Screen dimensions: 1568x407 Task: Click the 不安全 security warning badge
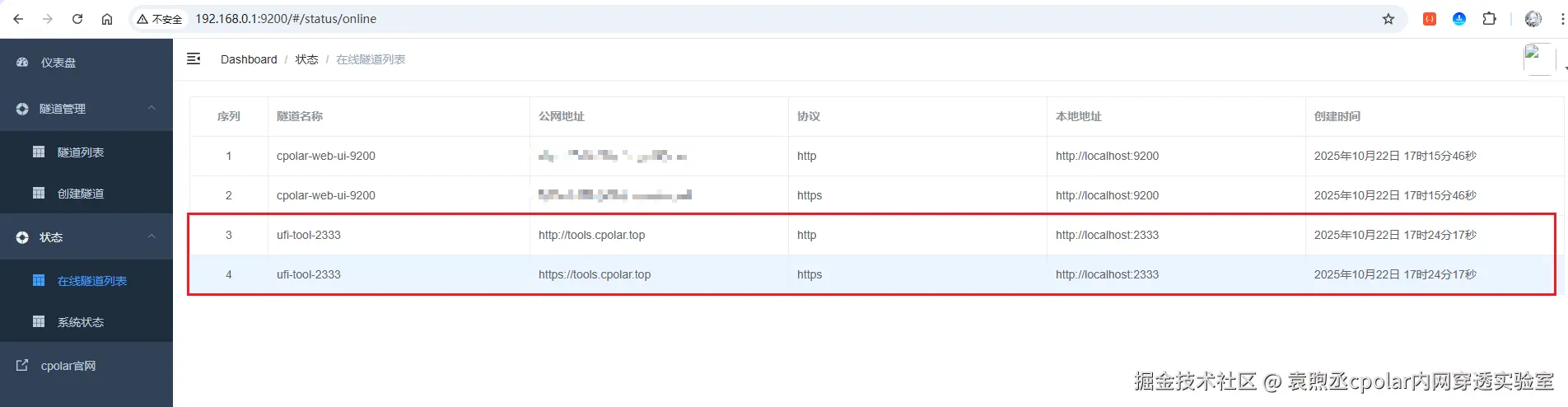[x=160, y=19]
